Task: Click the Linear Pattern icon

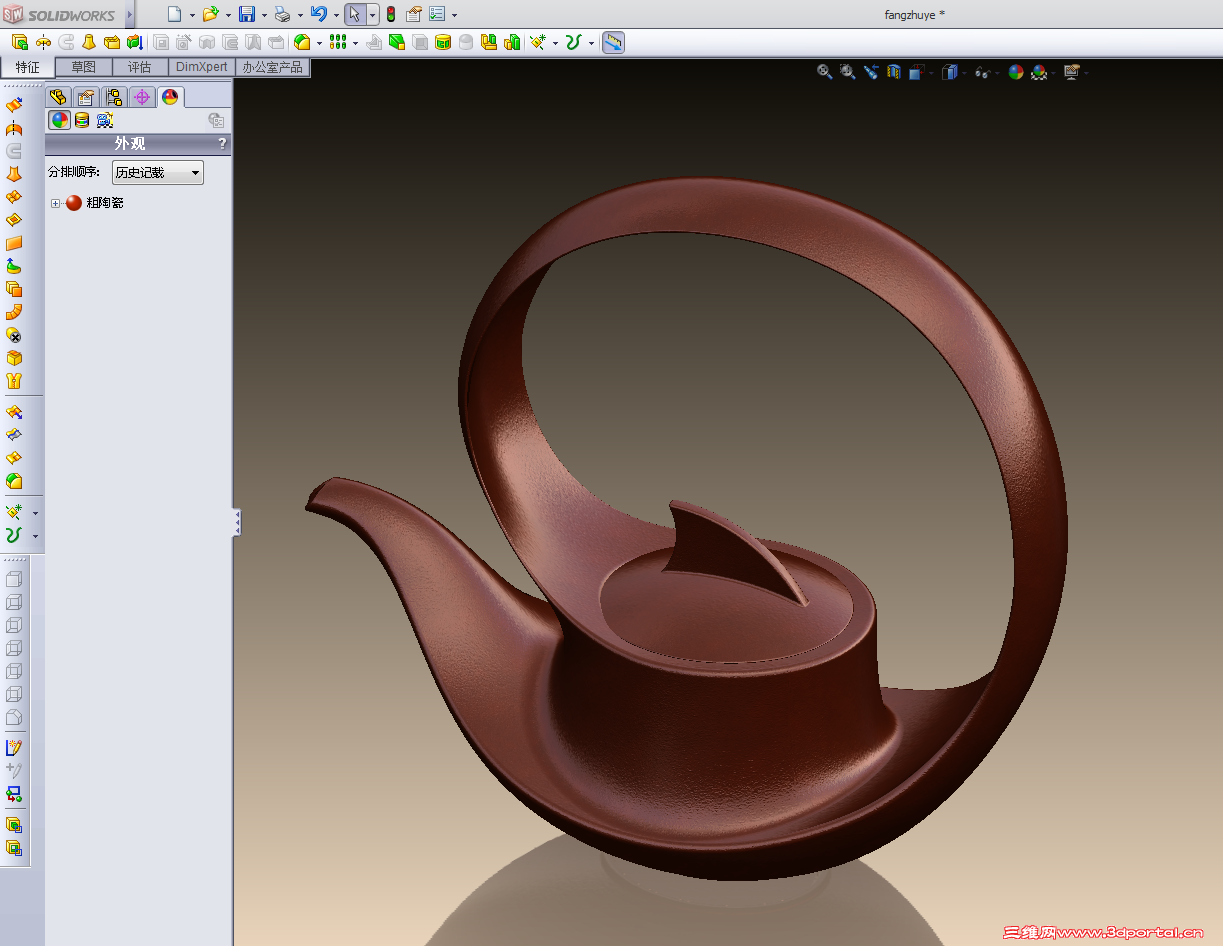Action: pos(338,42)
